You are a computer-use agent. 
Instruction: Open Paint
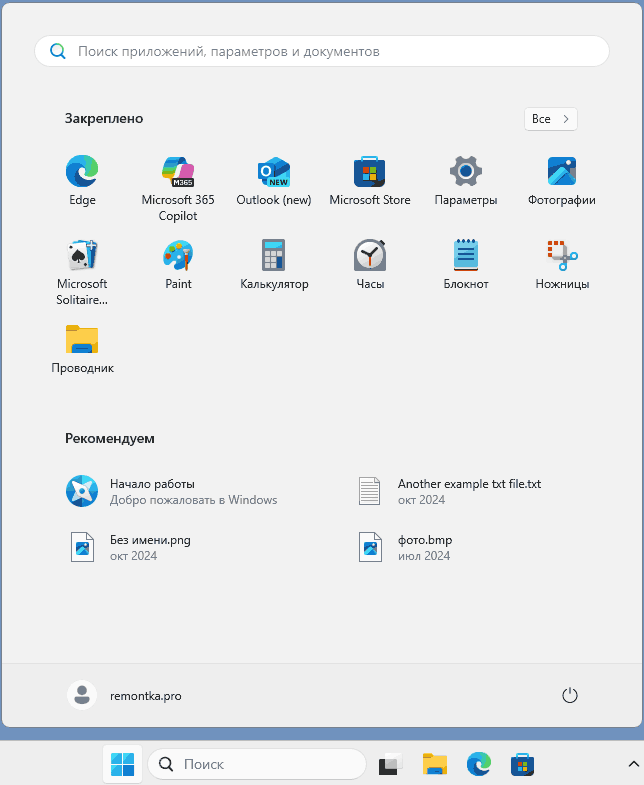coord(178,265)
